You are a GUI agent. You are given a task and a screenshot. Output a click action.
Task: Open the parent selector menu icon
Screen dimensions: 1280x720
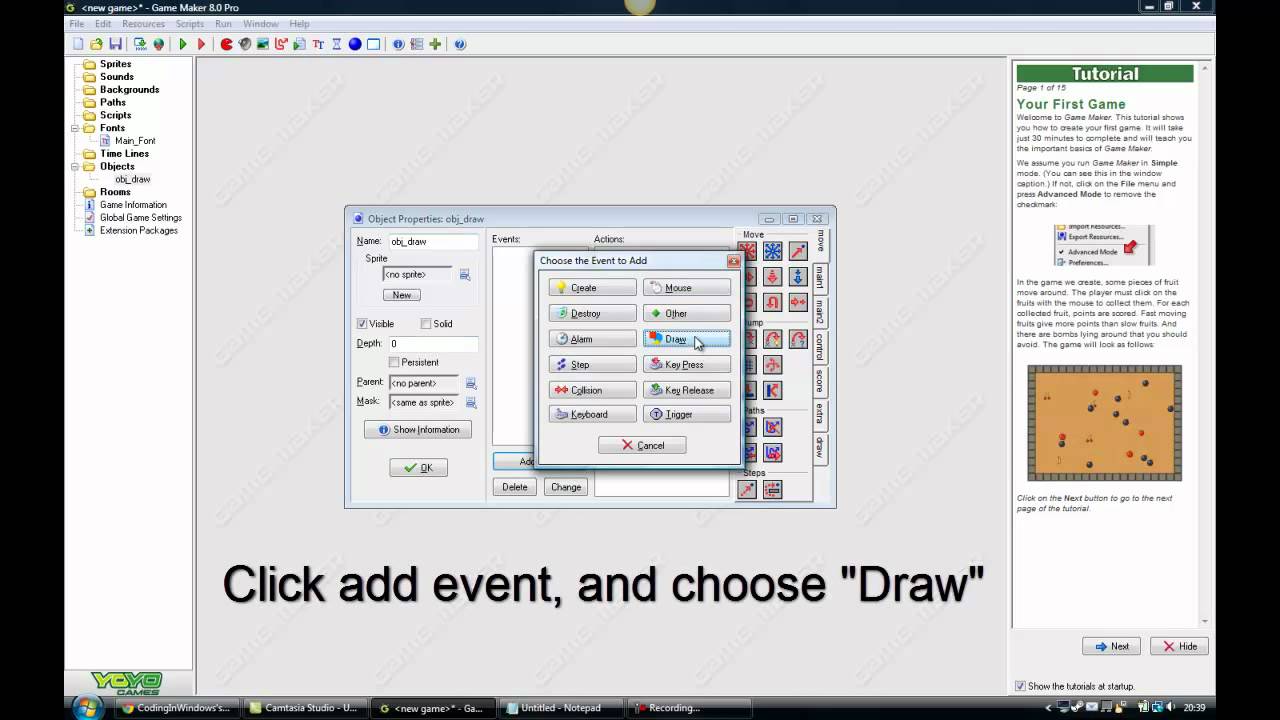471,383
